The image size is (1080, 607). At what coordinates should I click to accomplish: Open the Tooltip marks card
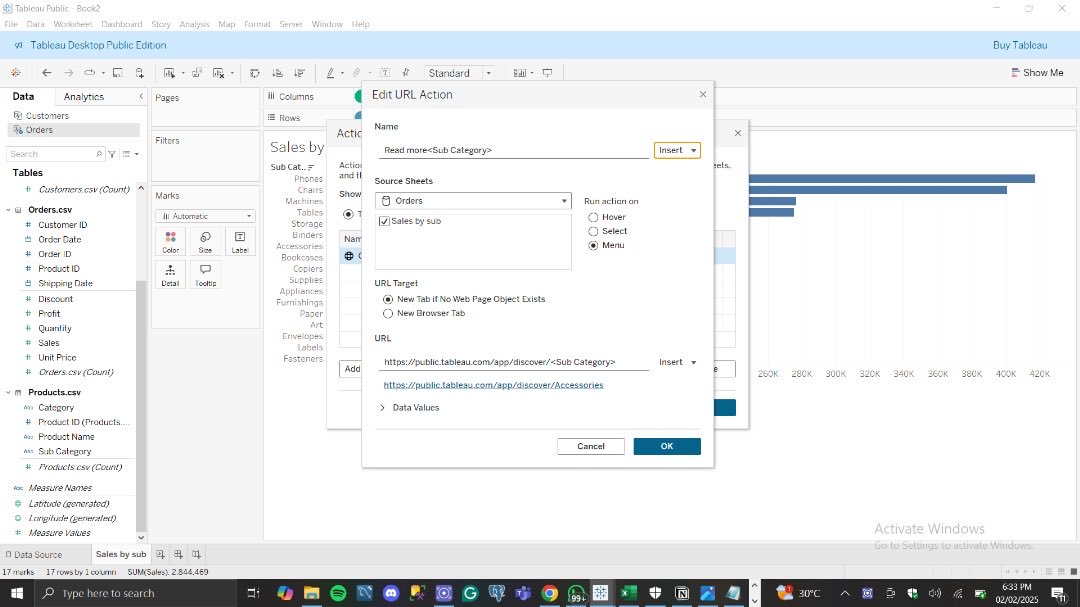pyautogui.click(x=205, y=275)
